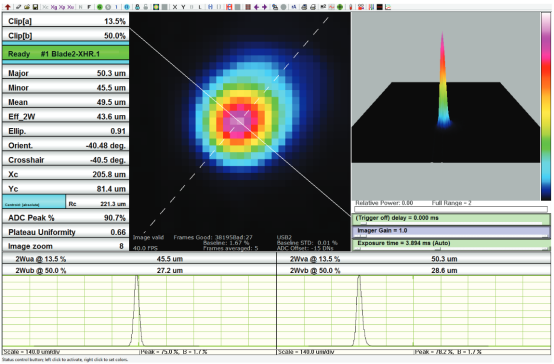This screenshot has height=364, width=554.
Task: Toggle the Y profile toolbar letter
Action: tap(183, 7)
